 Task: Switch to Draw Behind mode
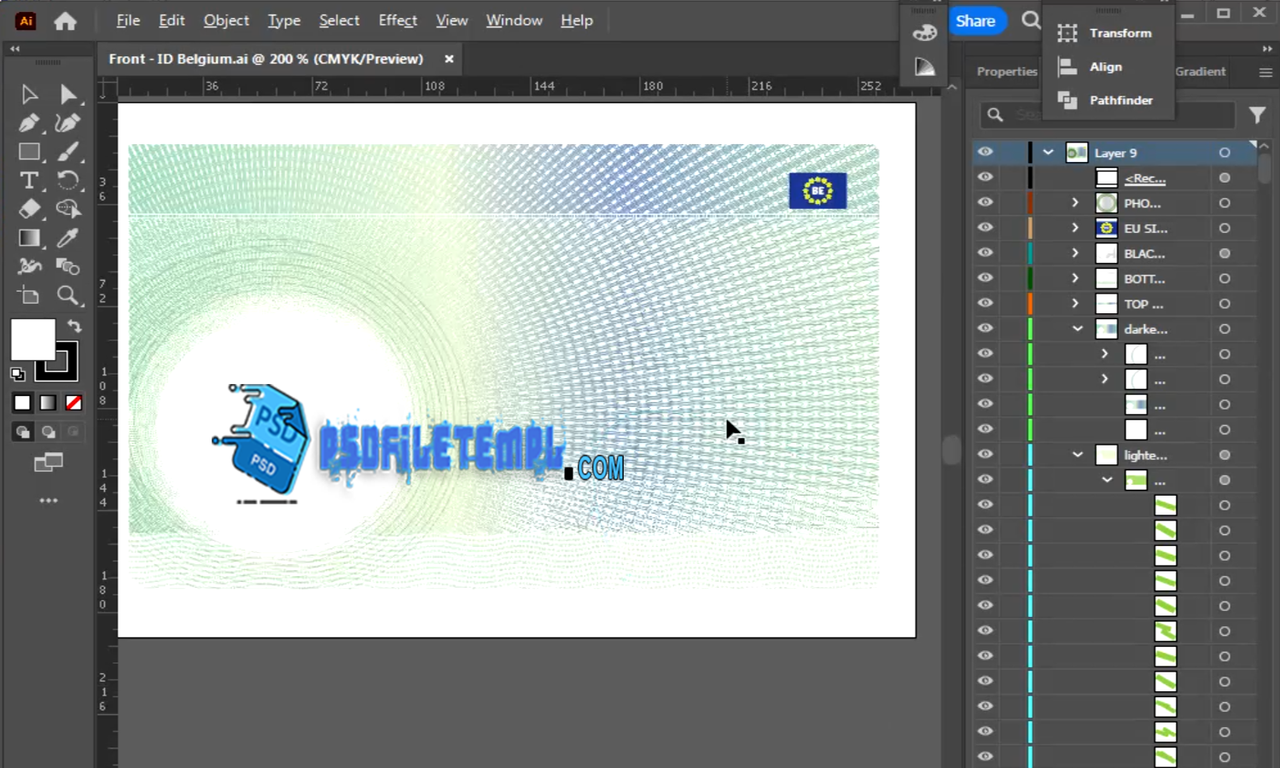(48, 432)
